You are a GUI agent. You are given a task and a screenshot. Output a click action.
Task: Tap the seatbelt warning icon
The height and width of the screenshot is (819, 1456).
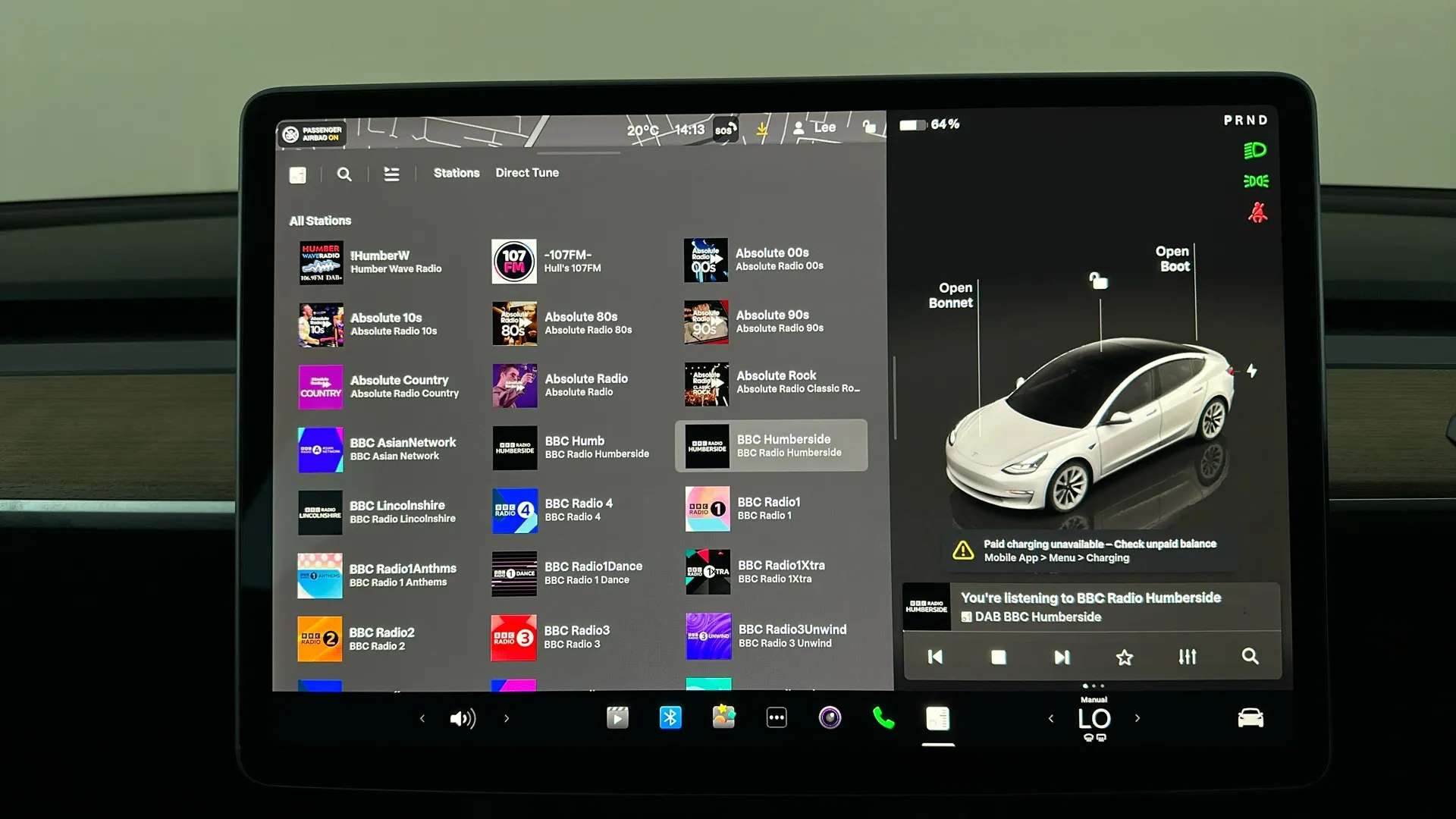pyautogui.click(x=1257, y=212)
